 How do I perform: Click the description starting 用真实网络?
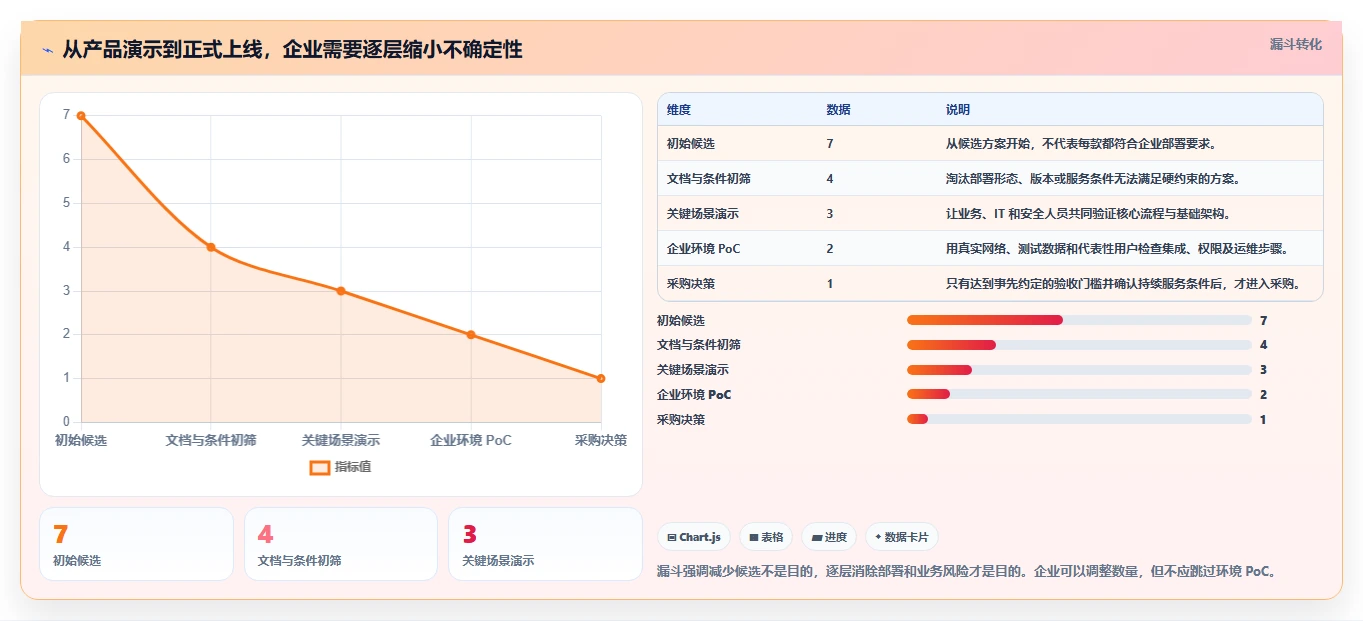(1117, 249)
